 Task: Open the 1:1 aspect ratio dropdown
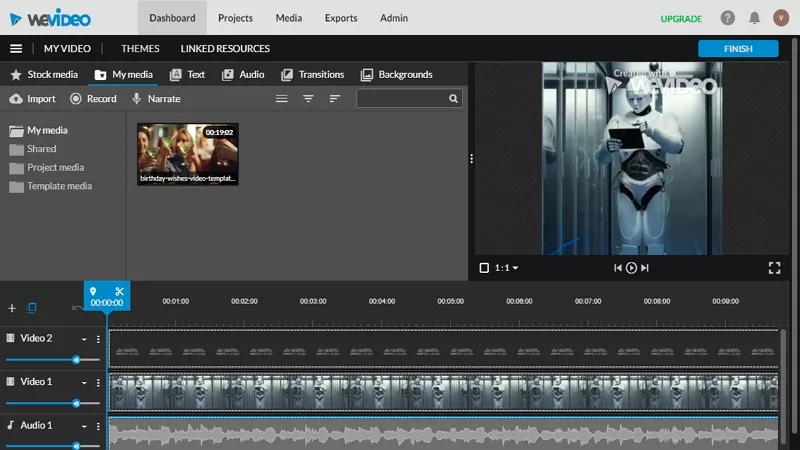[507, 268]
